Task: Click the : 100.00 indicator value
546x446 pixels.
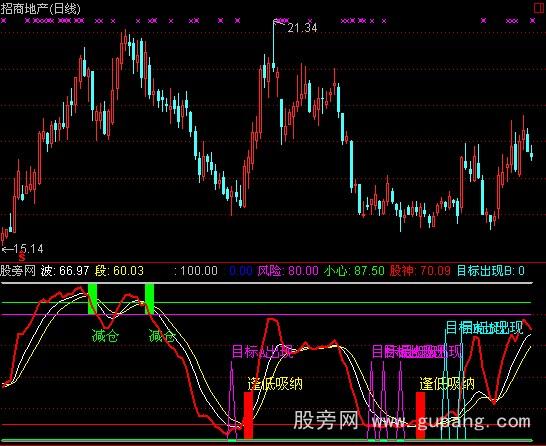Action: (196, 270)
